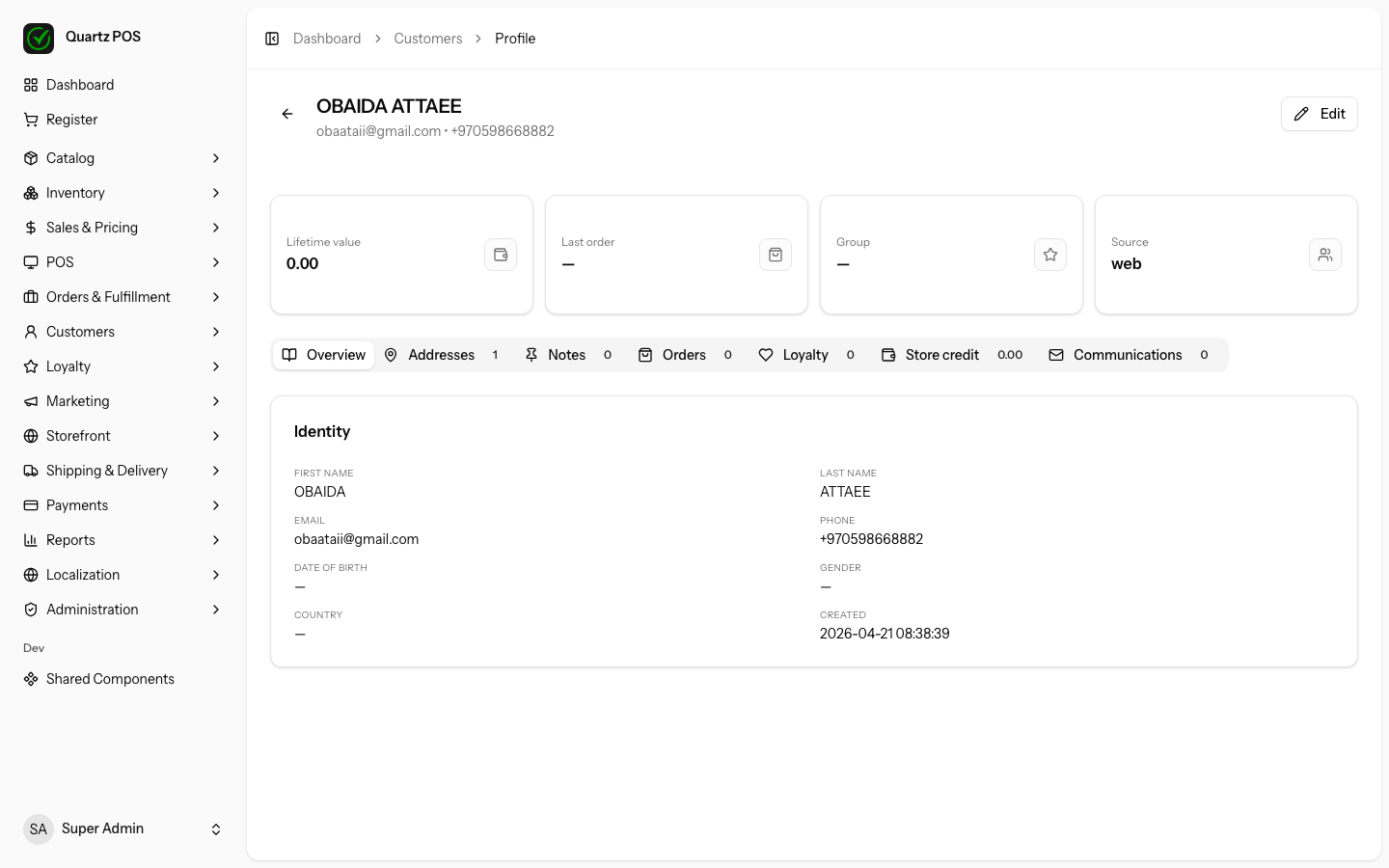Viewport: 1389px width, 868px height.
Task: Toggle the sidebar panel icon
Action: point(272,39)
